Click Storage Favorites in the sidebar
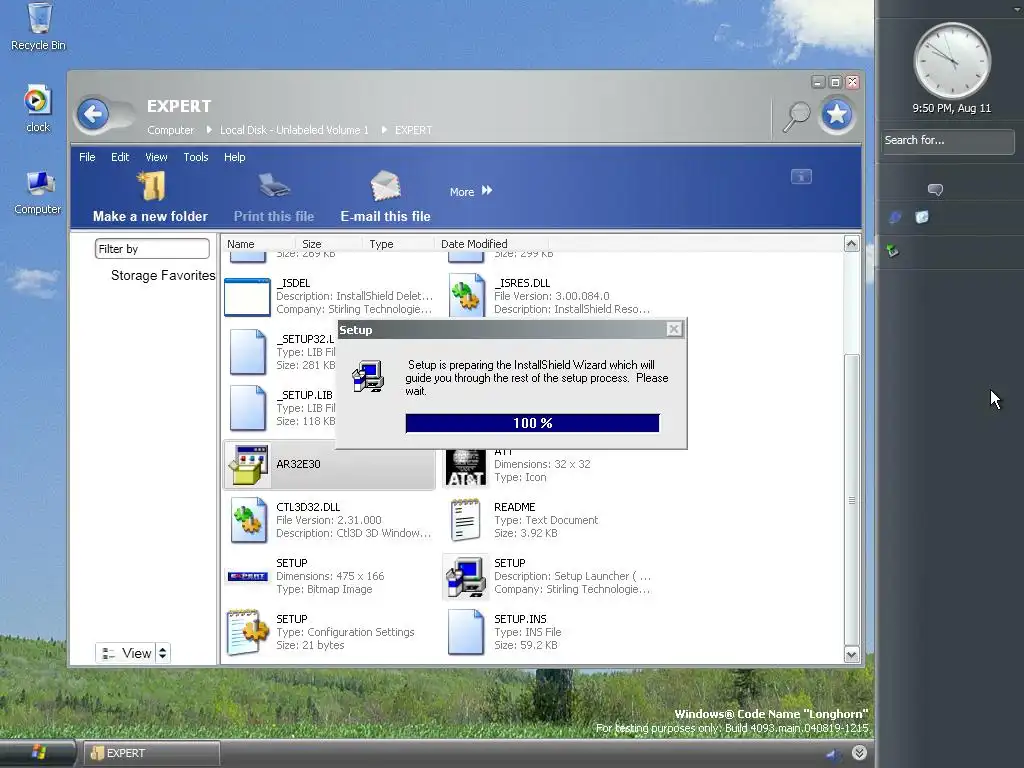This screenshot has width=1024, height=768. 163,276
